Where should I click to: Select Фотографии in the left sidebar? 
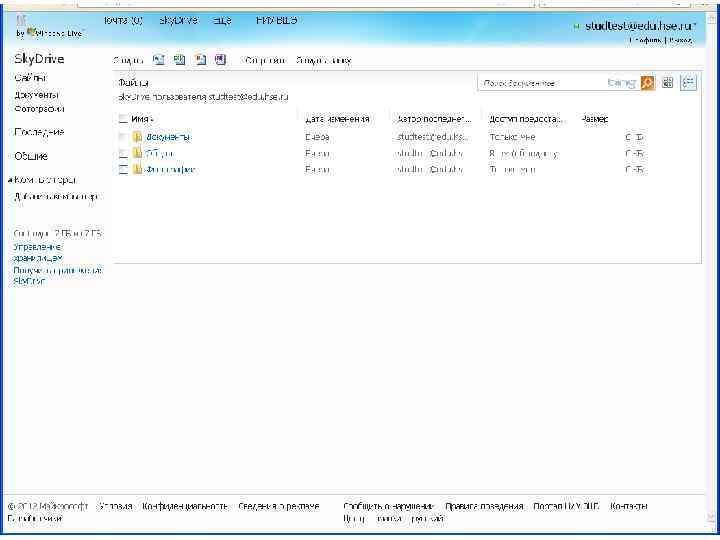pyautogui.click(x=39, y=109)
